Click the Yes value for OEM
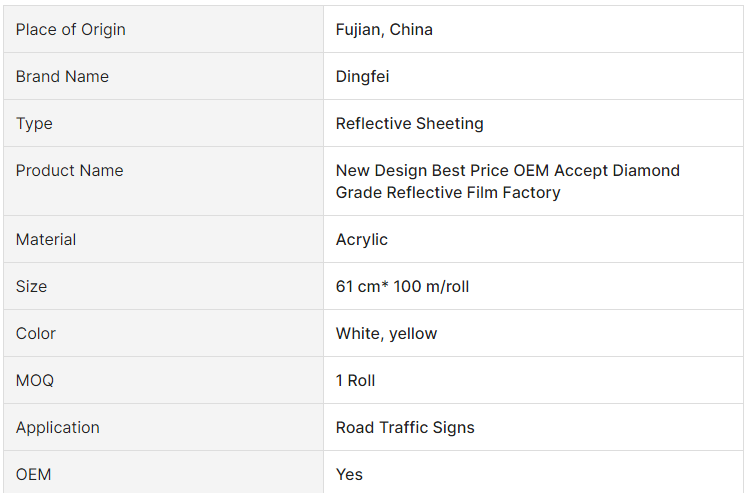 point(349,475)
